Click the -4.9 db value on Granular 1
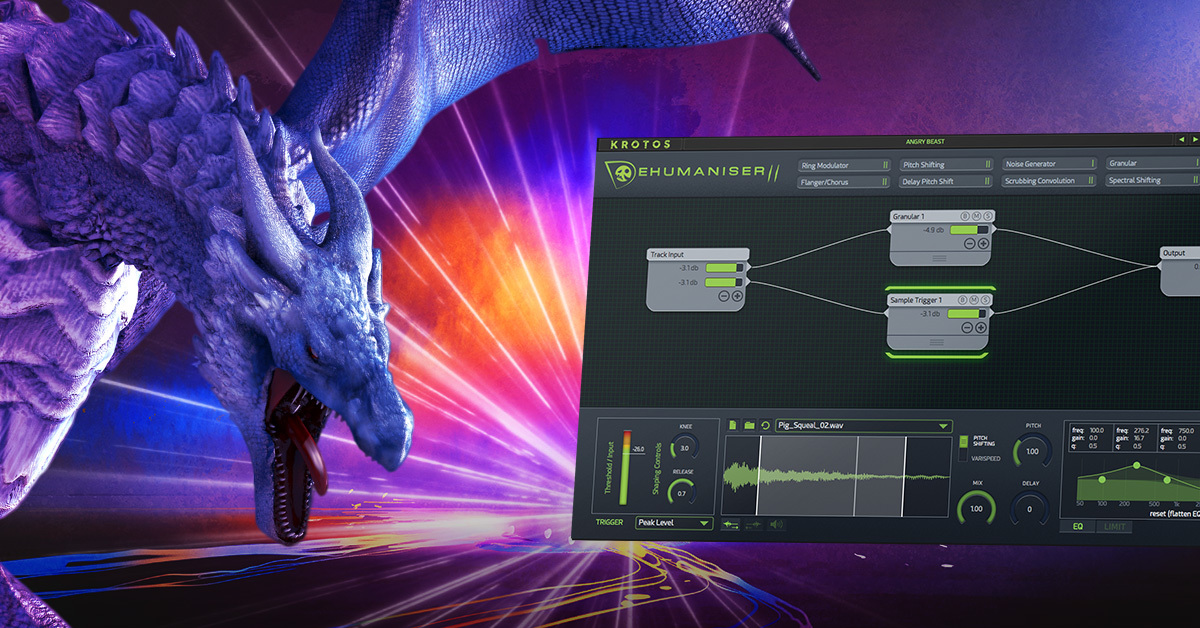This screenshot has height=628, width=1200. (934, 229)
